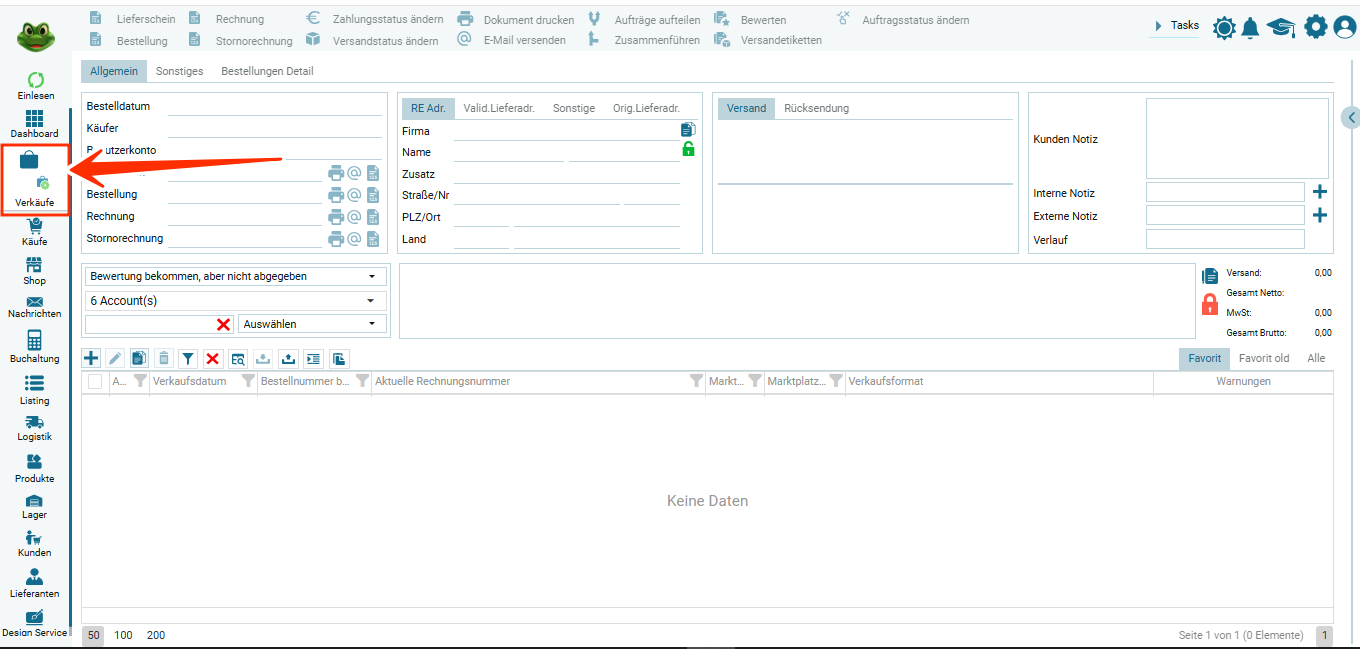Open the Logistik truck icon
This screenshot has width=1360, height=649.
[x=34, y=422]
